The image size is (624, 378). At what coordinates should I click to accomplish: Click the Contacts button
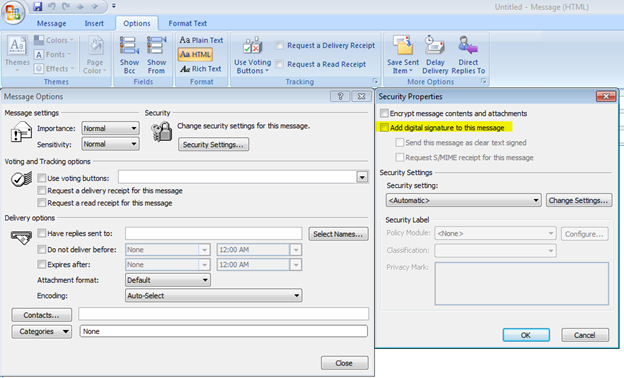point(41,315)
